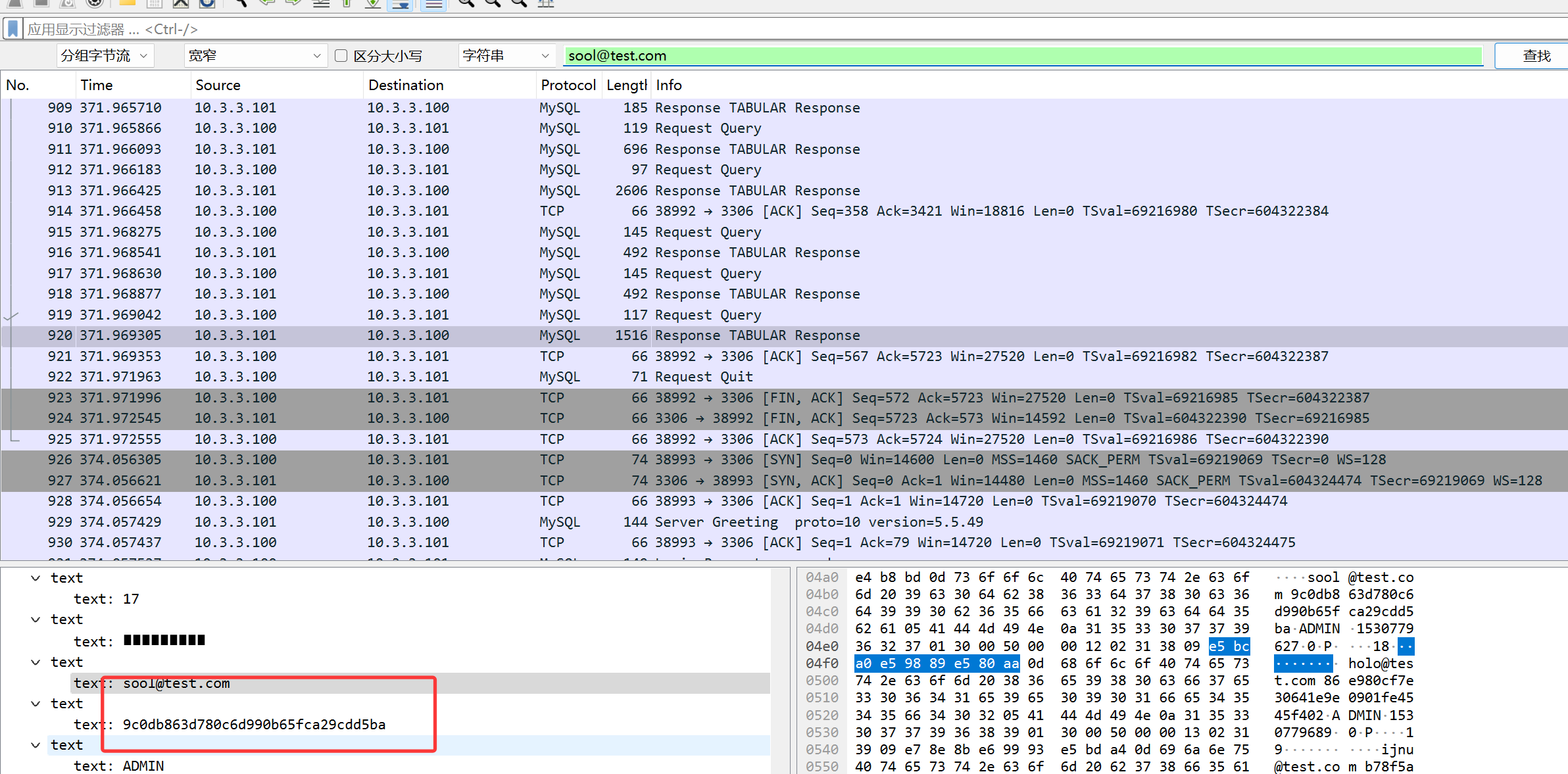Image resolution: width=1568 pixels, height=774 pixels.
Task: Select packet 914 TCP ACK row
Action: tap(784, 211)
